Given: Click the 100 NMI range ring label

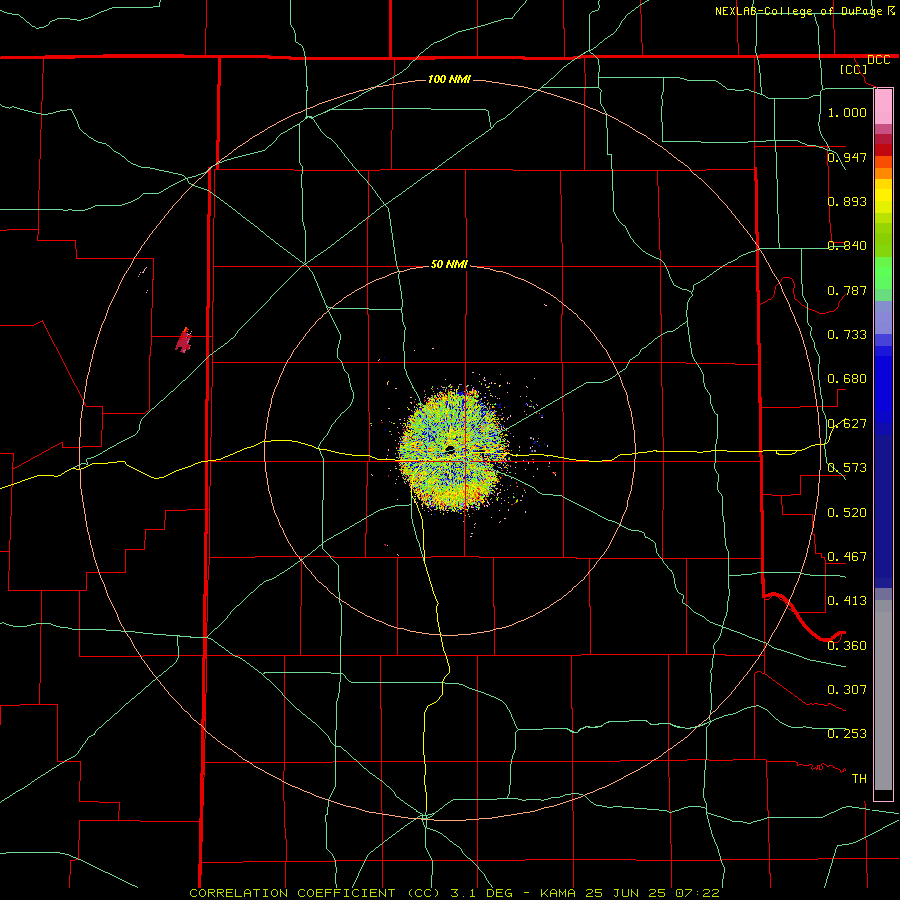Looking at the screenshot, I should click(449, 79).
